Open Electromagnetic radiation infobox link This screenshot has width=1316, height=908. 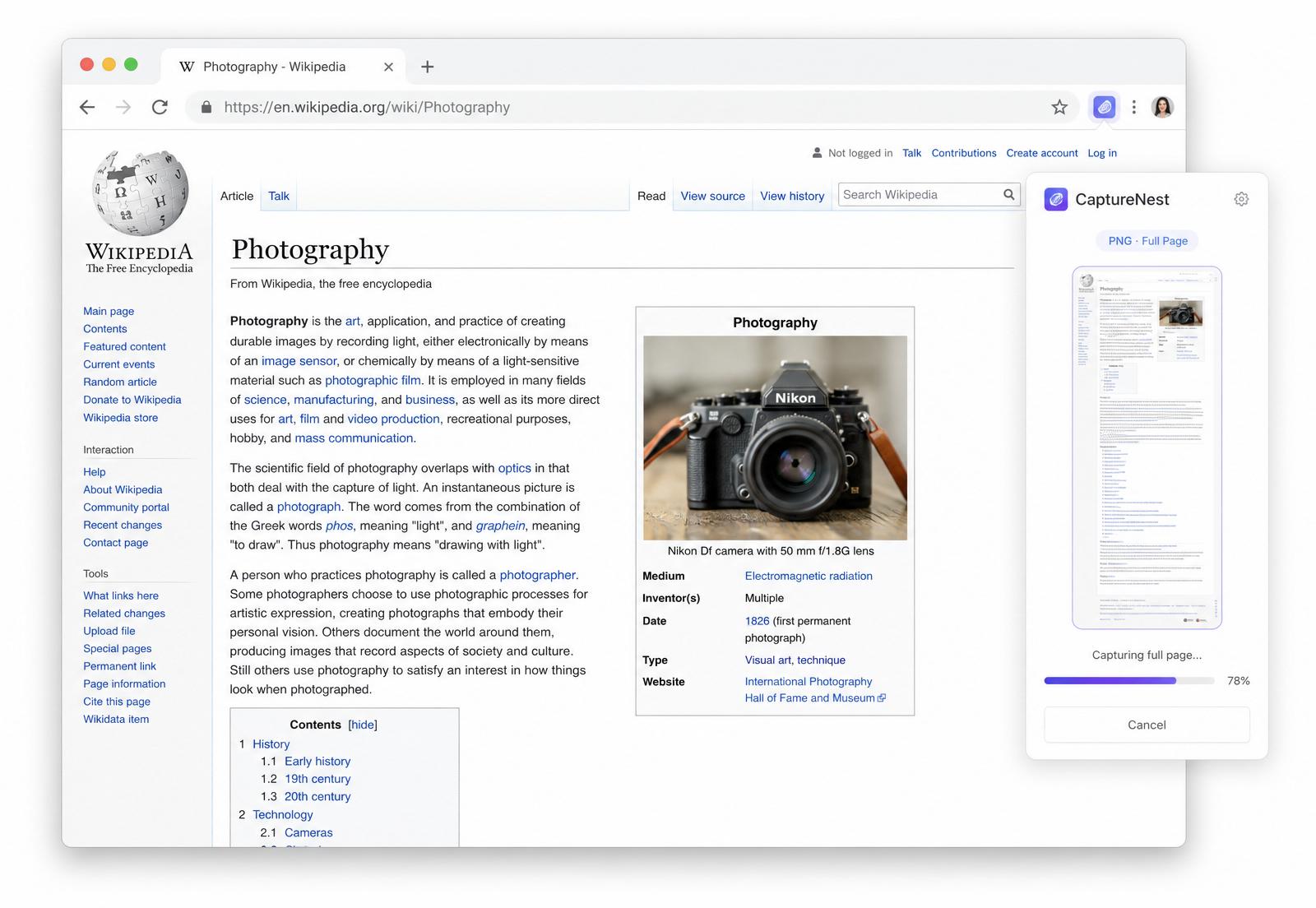tap(809, 576)
